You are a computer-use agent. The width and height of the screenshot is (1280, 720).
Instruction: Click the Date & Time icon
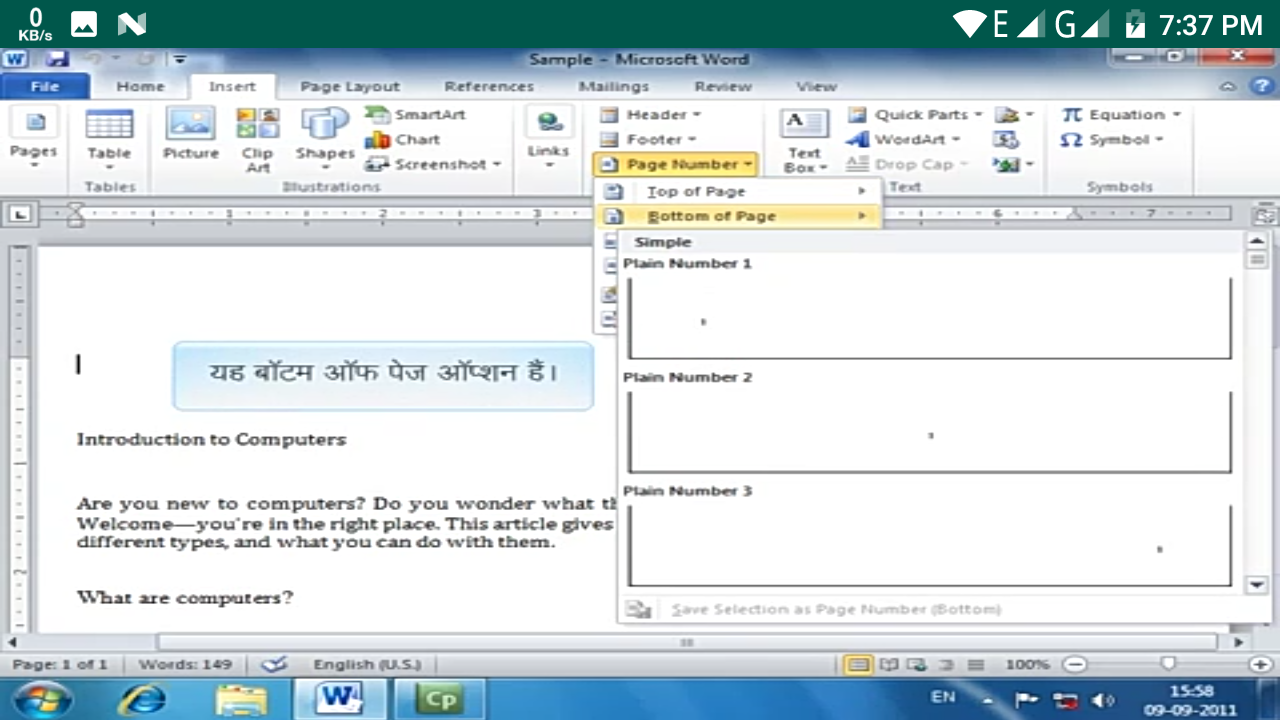(x=1006, y=139)
